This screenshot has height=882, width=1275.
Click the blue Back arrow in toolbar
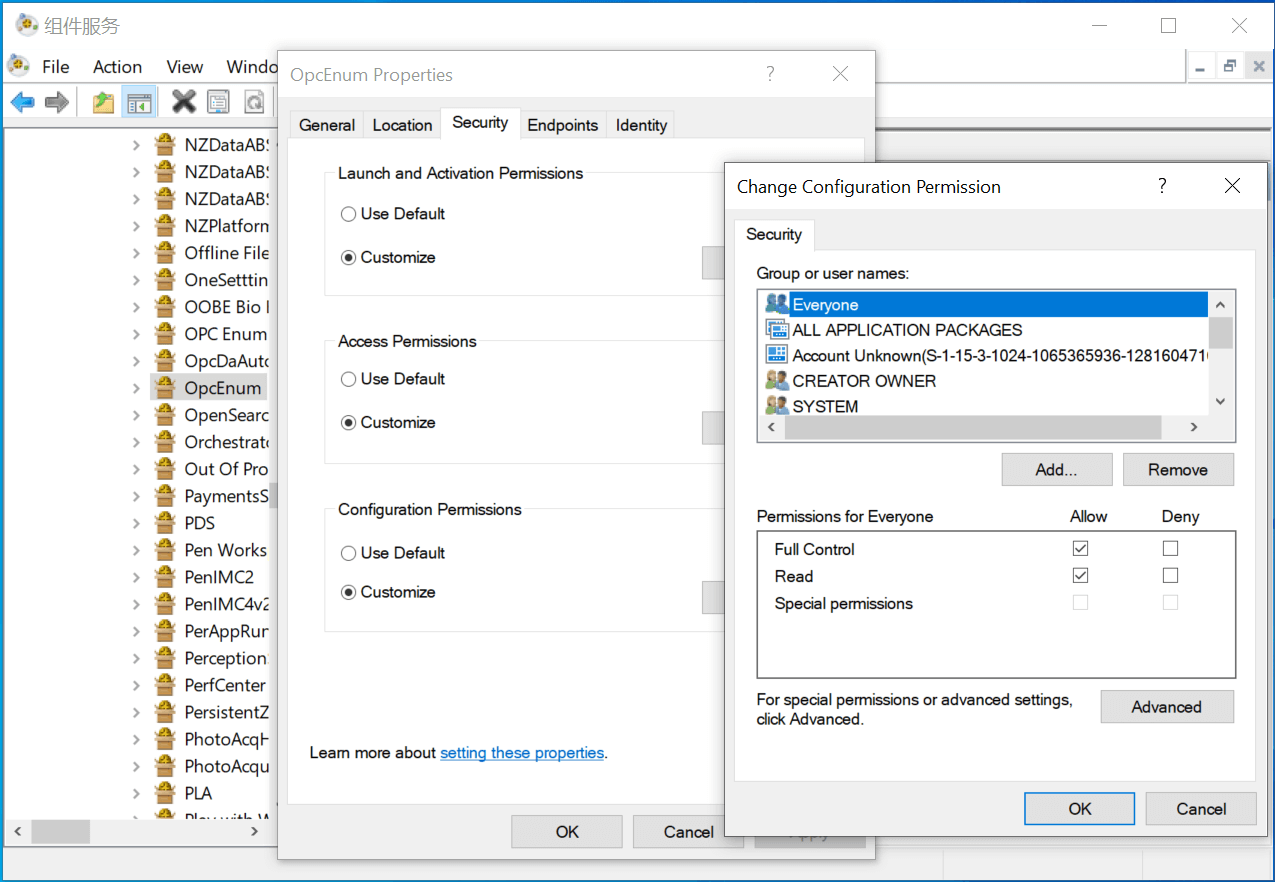click(22, 102)
